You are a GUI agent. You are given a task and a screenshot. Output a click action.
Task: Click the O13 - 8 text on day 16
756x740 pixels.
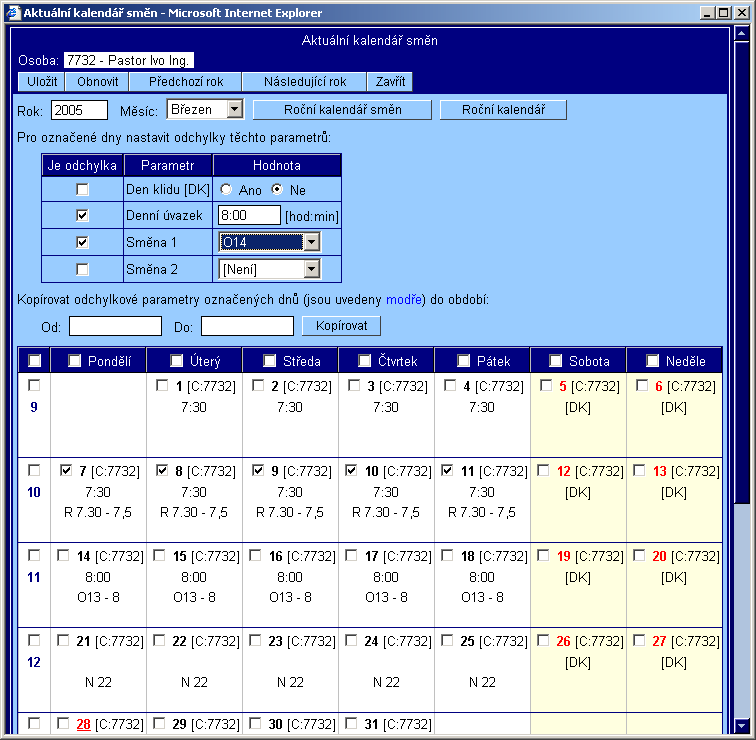click(290, 597)
